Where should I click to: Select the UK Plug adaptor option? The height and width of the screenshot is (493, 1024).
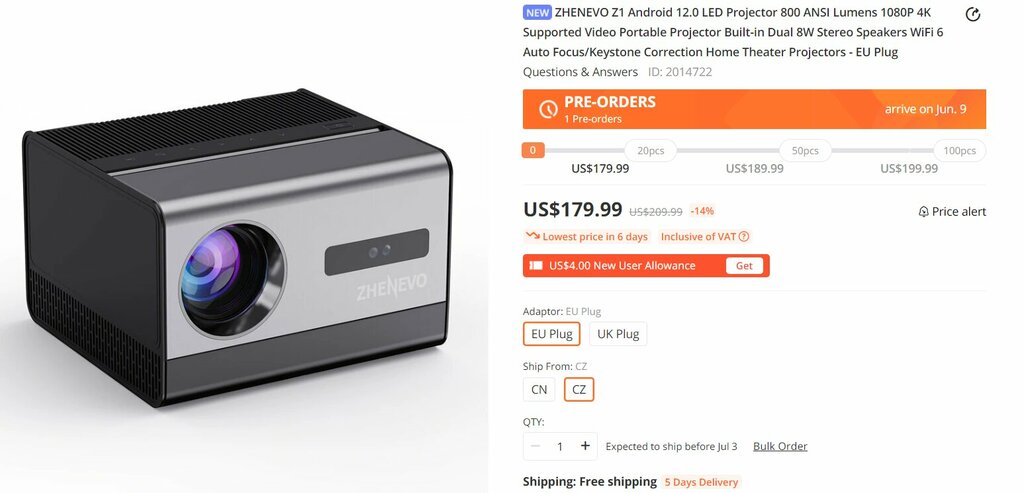[x=618, y=334]
